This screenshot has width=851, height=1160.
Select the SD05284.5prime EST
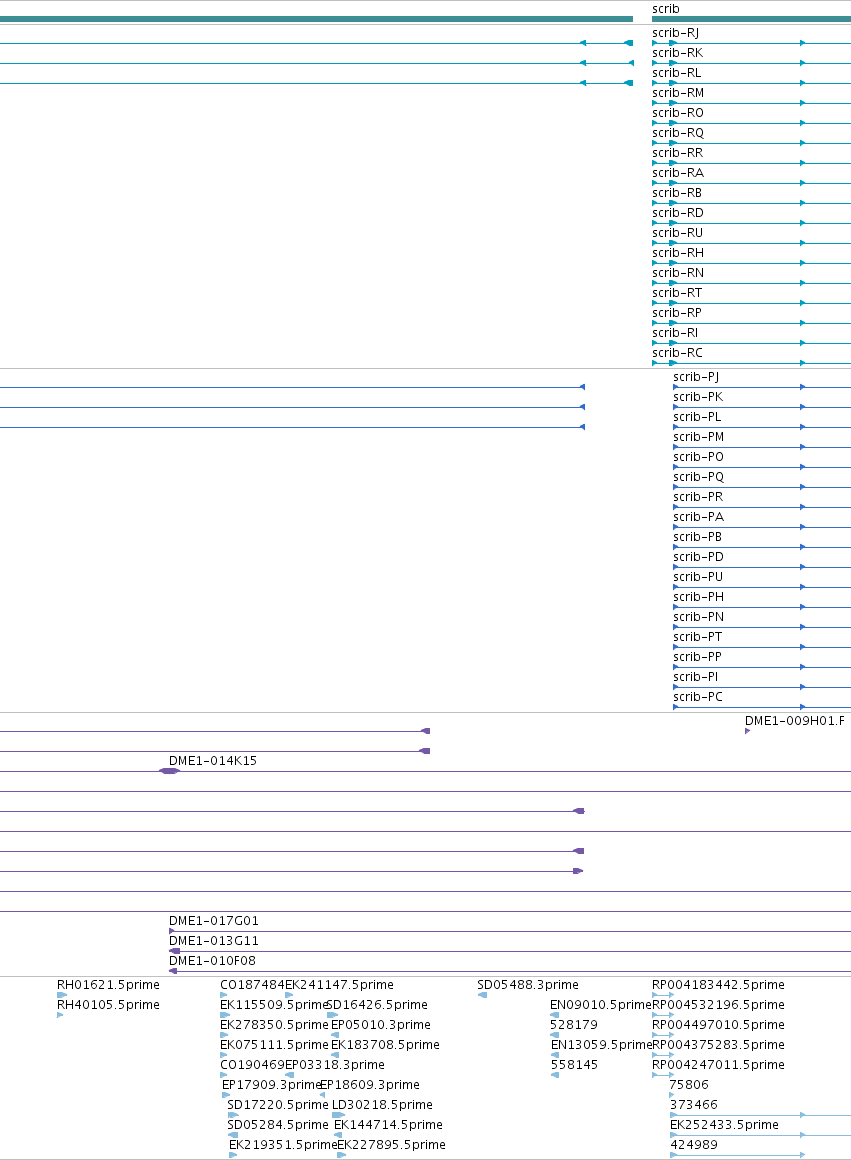point(278,1124)
